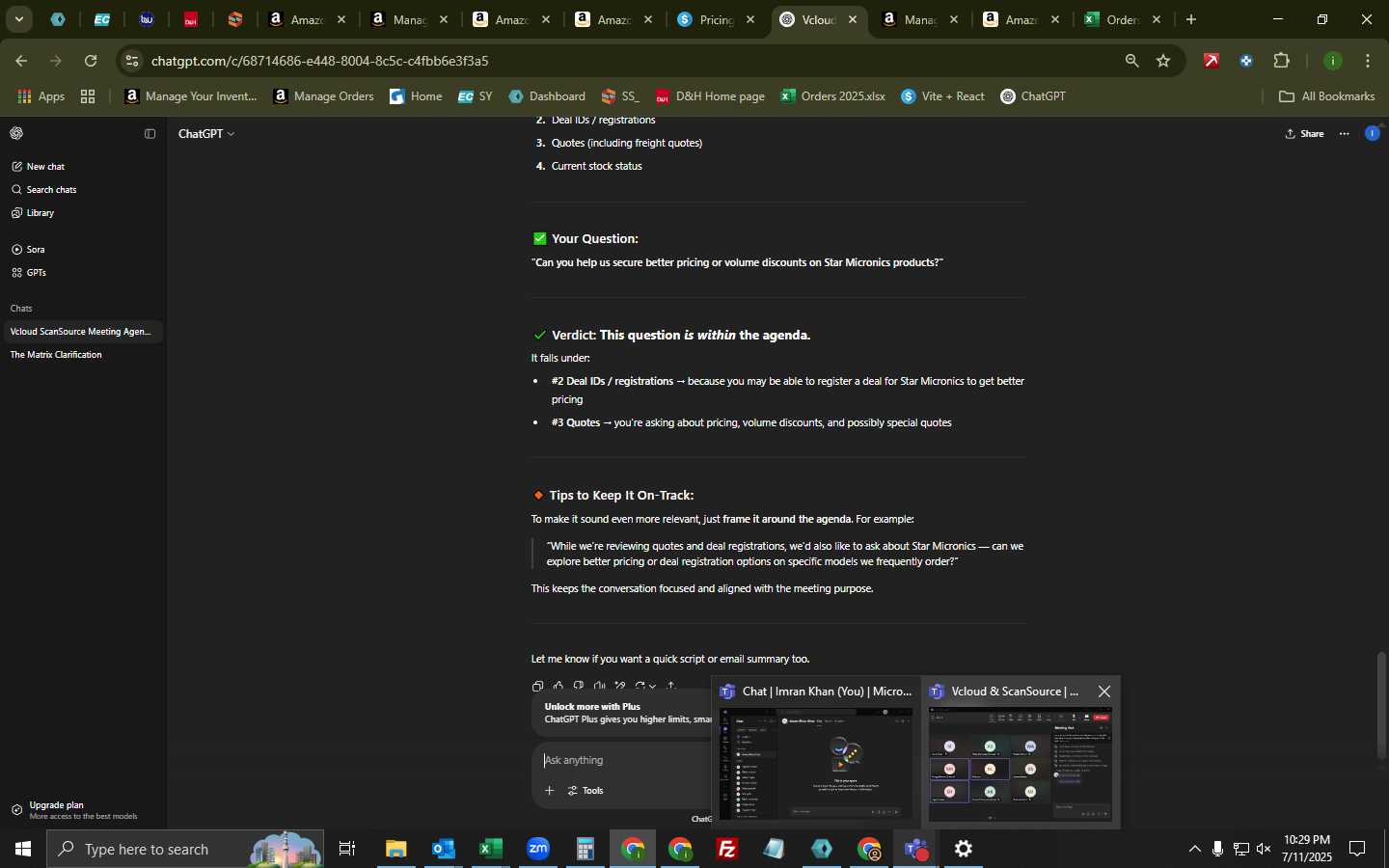
Task: Click the site information icon in address bar
Action: 132,61
